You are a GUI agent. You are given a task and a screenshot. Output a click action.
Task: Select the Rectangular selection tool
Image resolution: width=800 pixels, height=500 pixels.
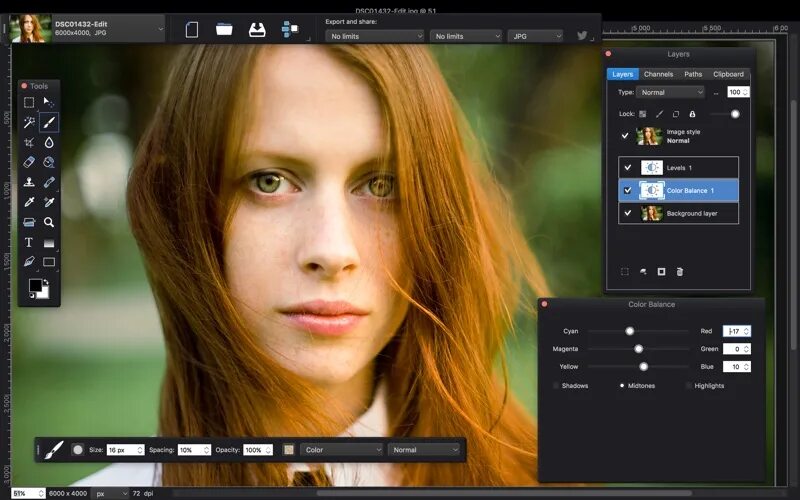(x=29, y=103)
